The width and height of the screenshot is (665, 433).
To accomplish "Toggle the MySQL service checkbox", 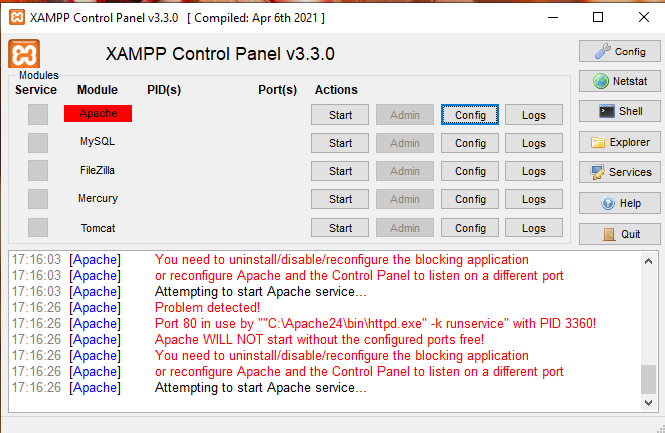I will tap(37, 142).
